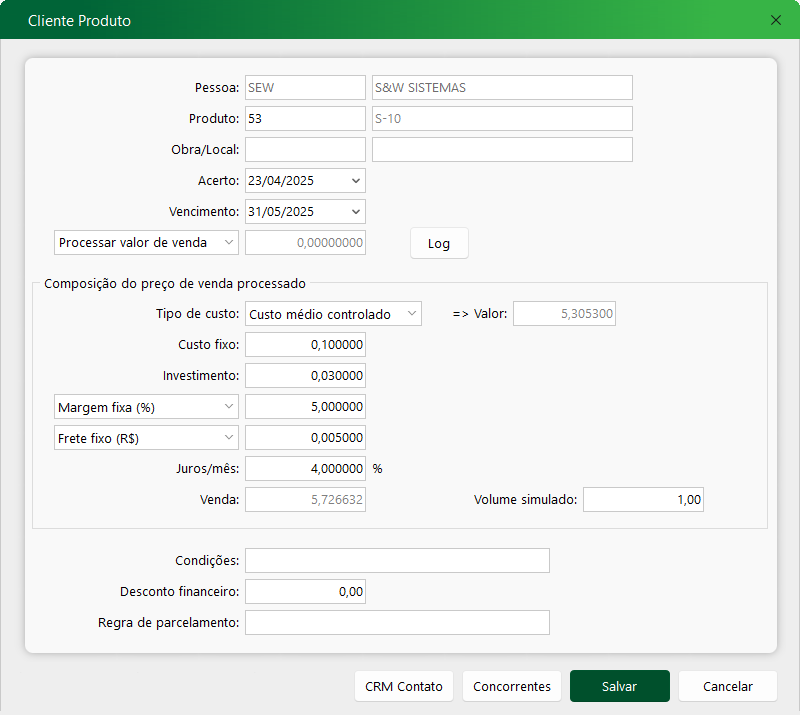Open the Concorrentes button
Screen dimensions: 800x715
[512, 686]
